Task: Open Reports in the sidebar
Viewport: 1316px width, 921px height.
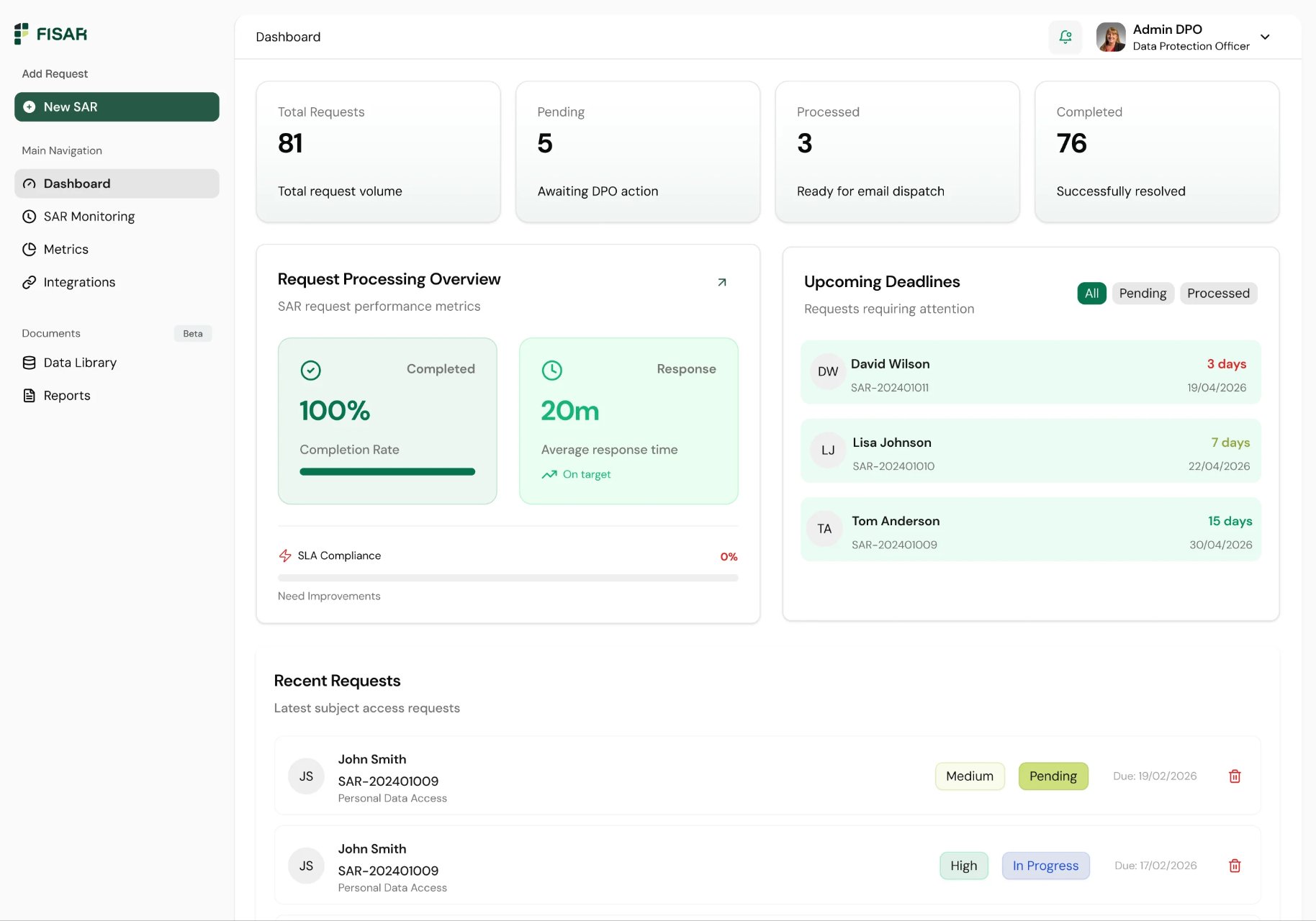Action: tap(66, 396)
